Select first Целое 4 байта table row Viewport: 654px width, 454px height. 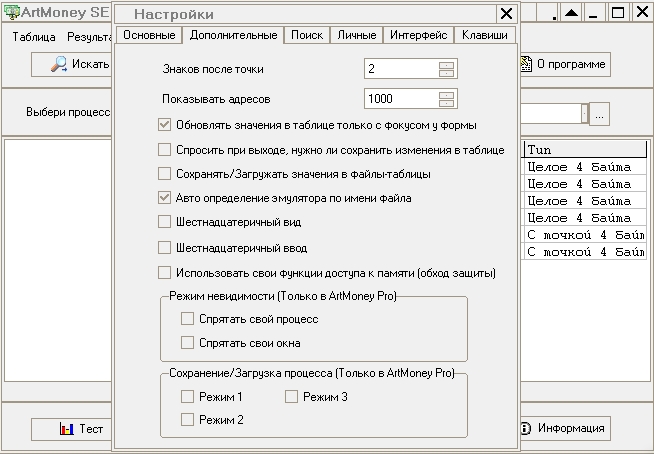(x=584, y=167)
